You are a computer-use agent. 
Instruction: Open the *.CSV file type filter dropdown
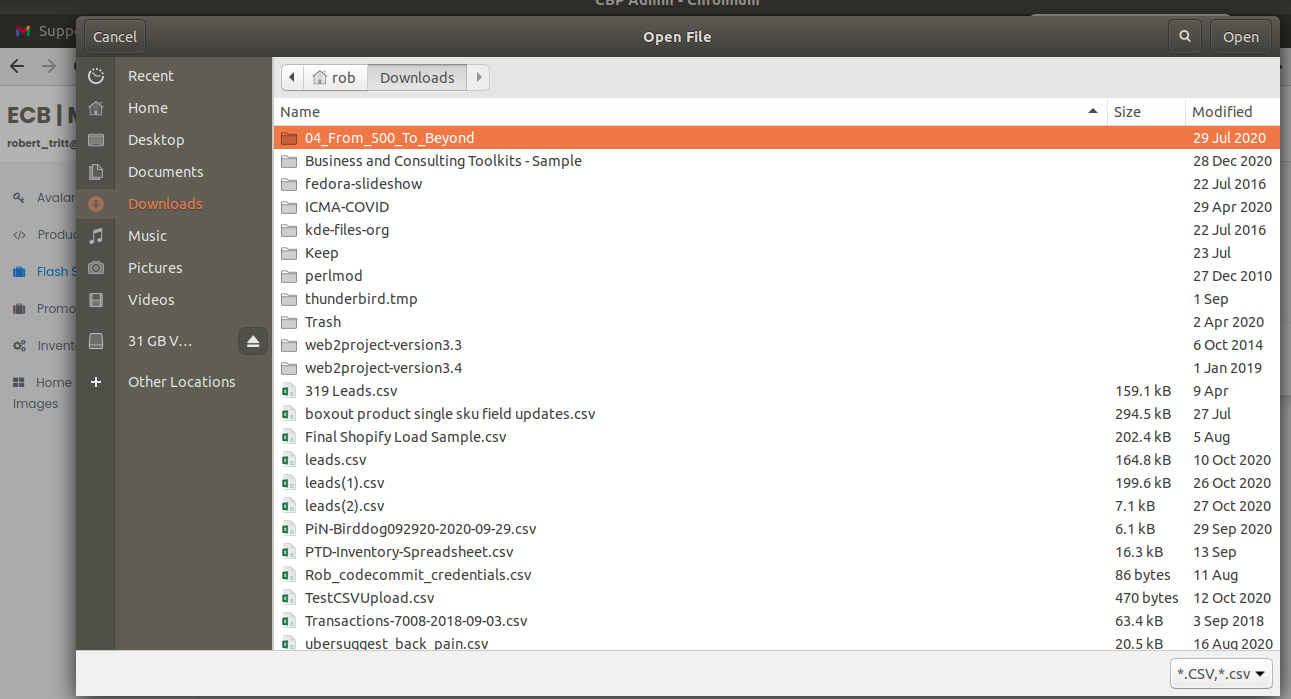1220,673
